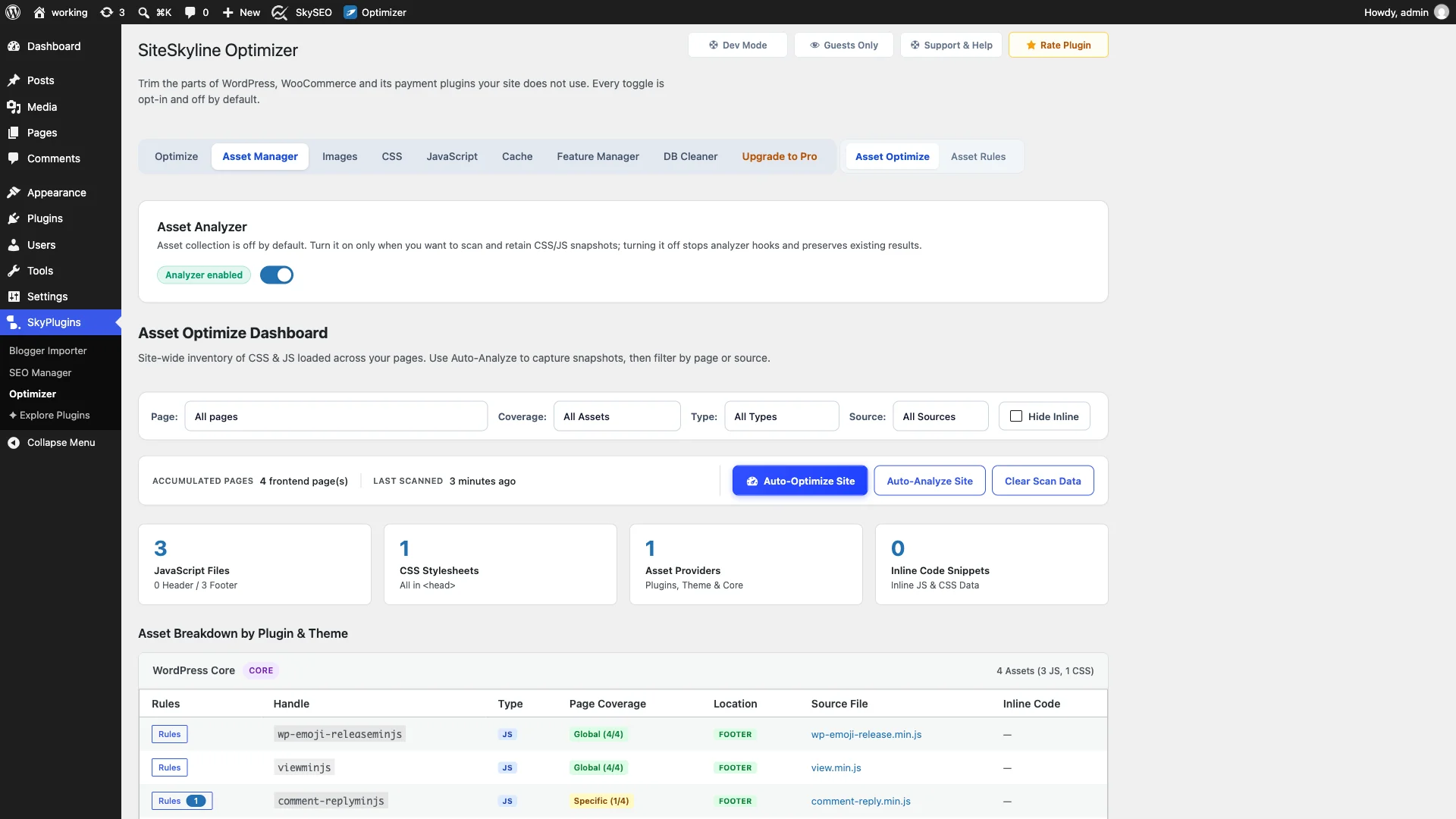Open SEO Manager submenu item
Screen dimensions: 1456x819
point(40,373)
